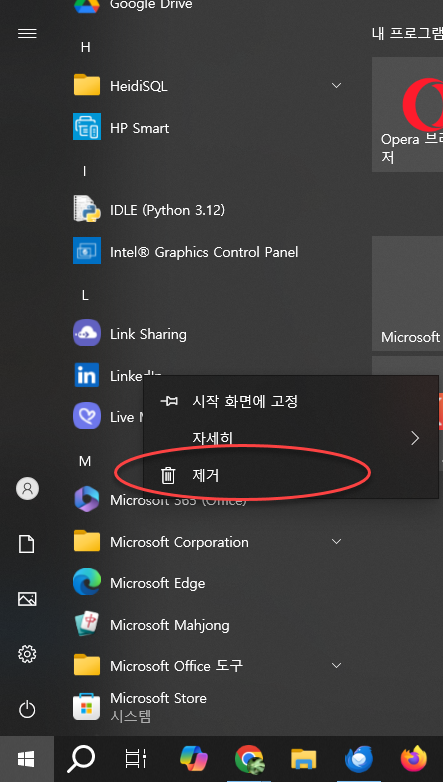Open Microsoft Mahjong icon
443x782 pixels.
(x=87, y=624)
